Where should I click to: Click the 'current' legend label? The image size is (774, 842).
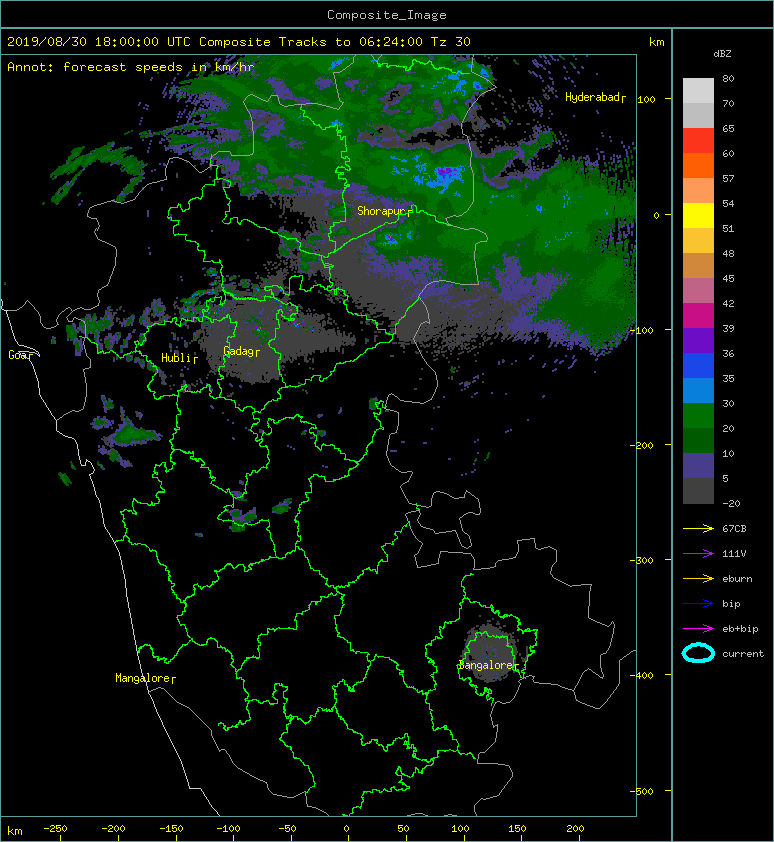coord(743,654)
